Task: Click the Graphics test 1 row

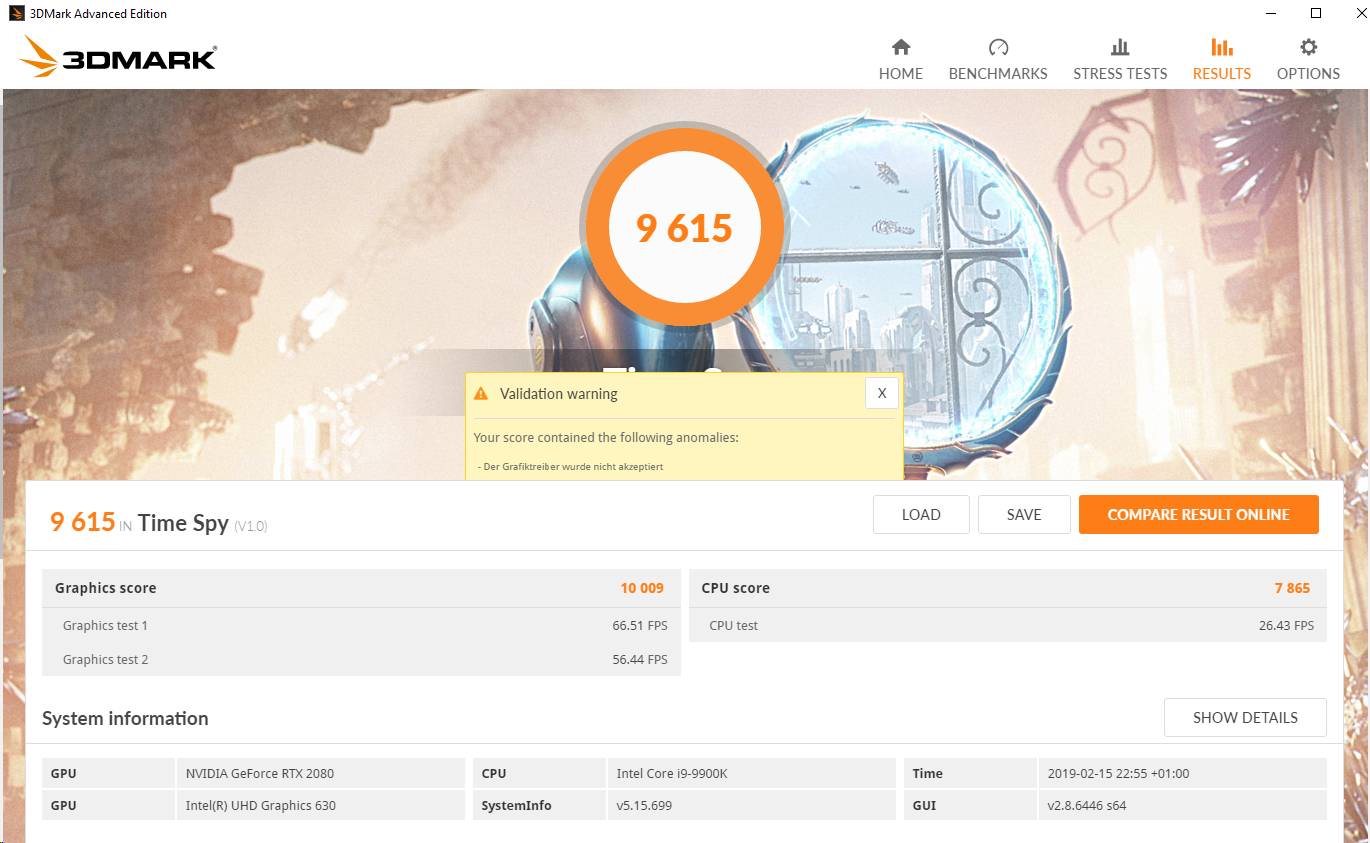Action: click(361, 625)
